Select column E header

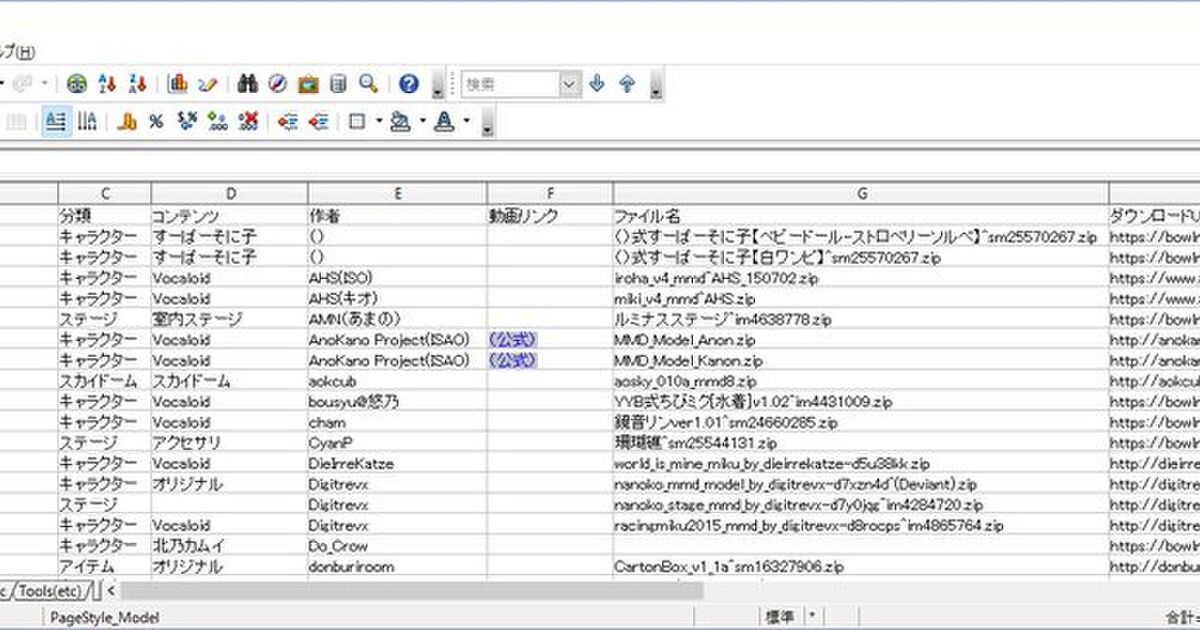pyautogui.click(x=397, y=194)
